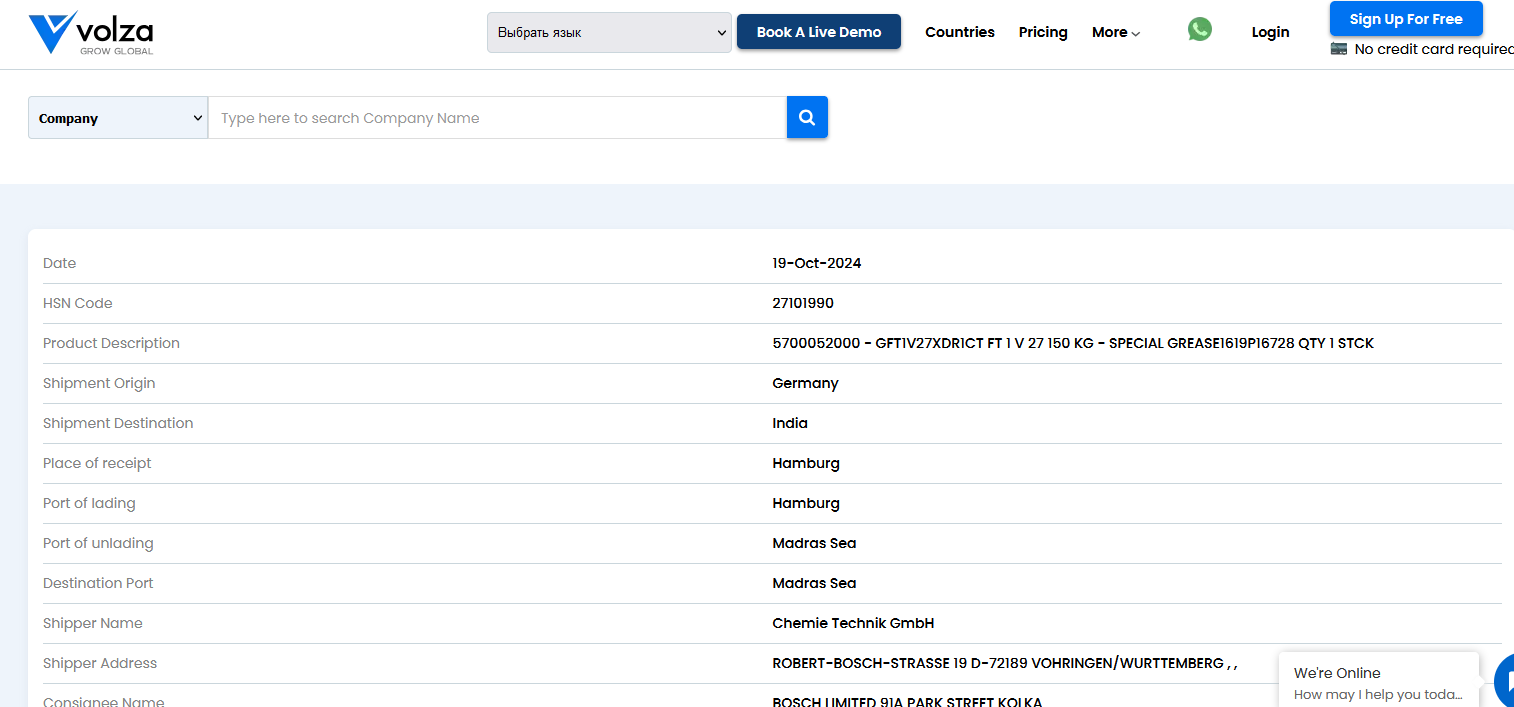The width and height of the screenshot is (1514, 707).
Task: Click the Login link
Action: click(x=1270, y=32)
